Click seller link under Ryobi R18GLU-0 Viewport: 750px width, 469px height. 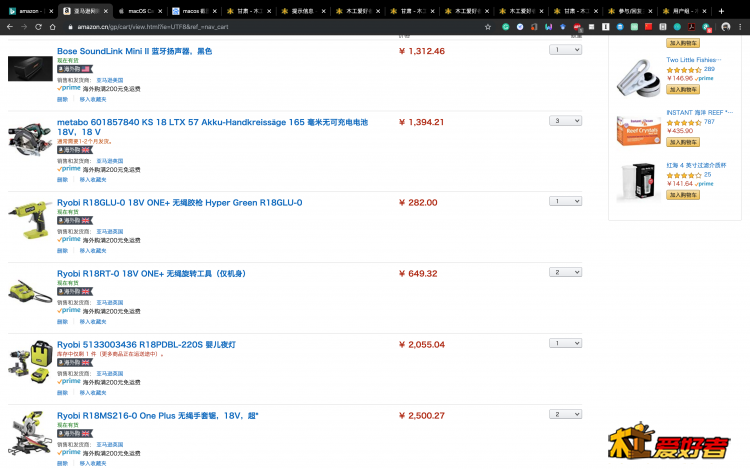click(x=110, y=231)
